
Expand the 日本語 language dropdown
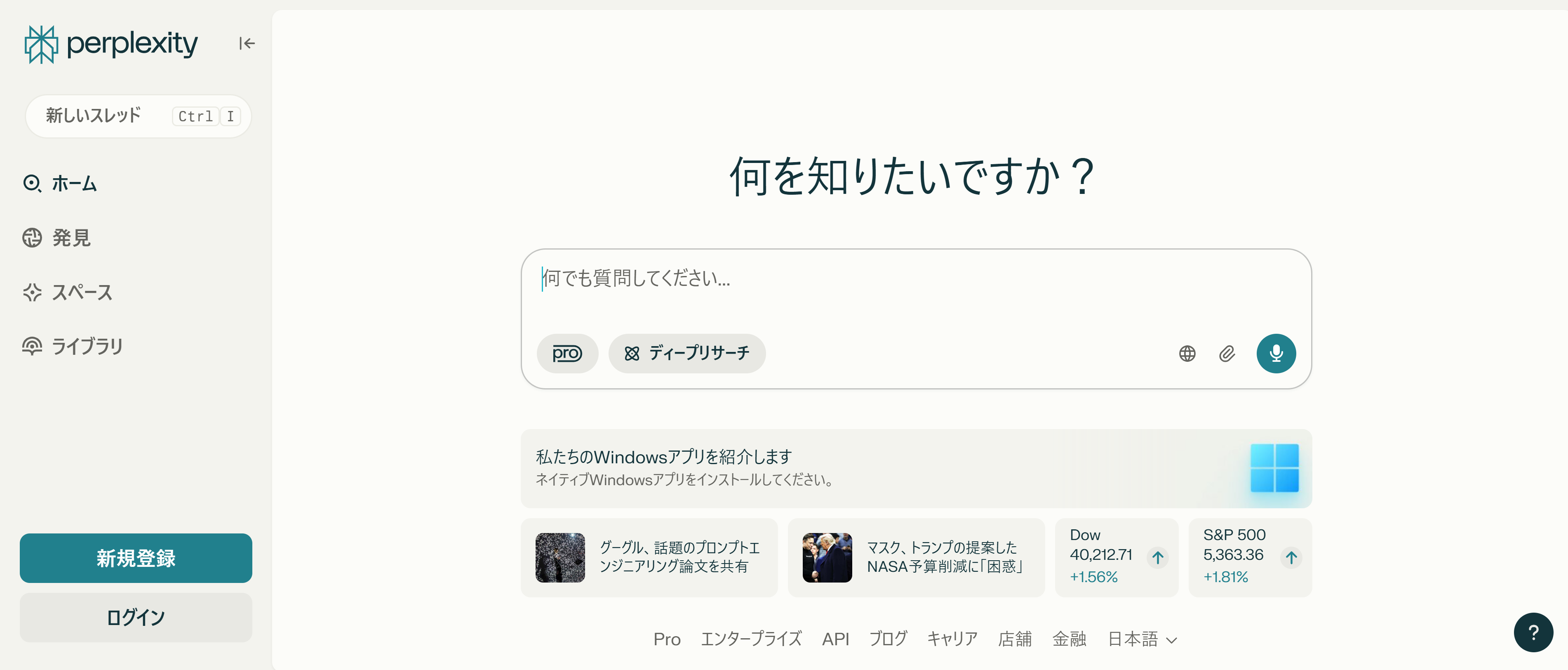(1142, 639)
